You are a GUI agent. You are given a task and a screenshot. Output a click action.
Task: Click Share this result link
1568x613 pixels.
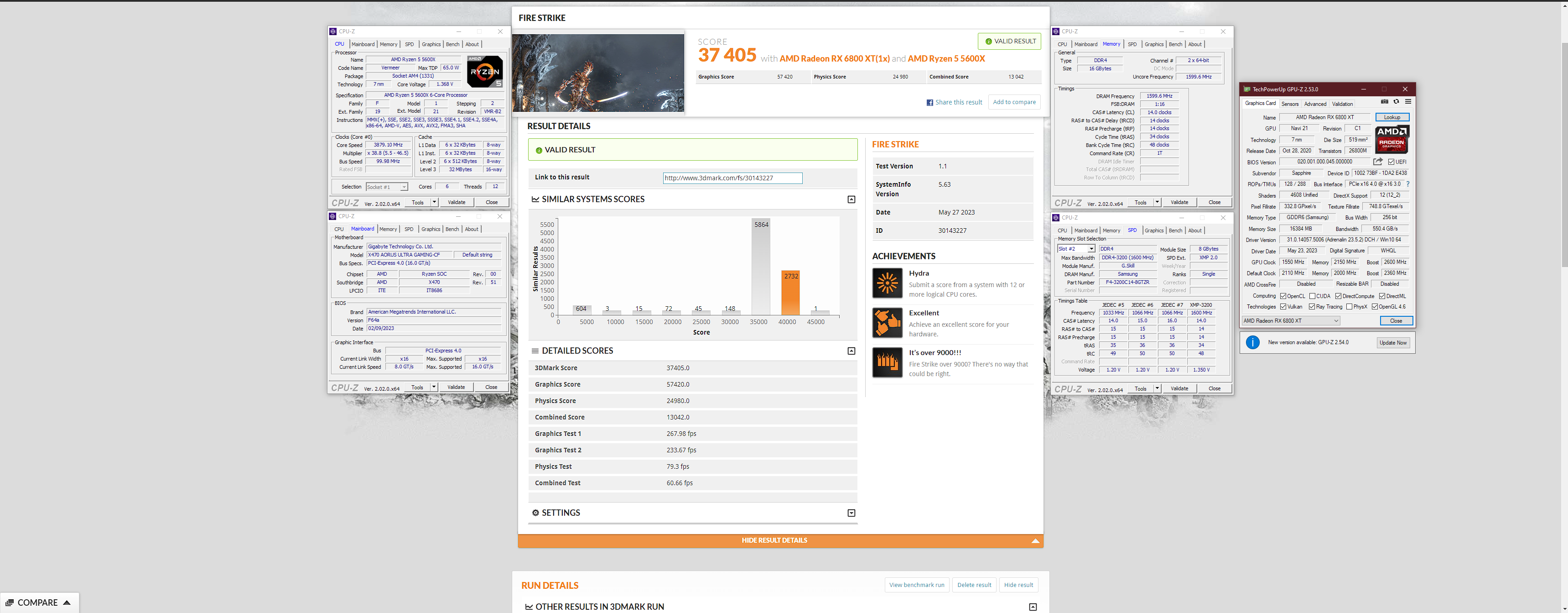pyautogui.click(x=959, y=102)
